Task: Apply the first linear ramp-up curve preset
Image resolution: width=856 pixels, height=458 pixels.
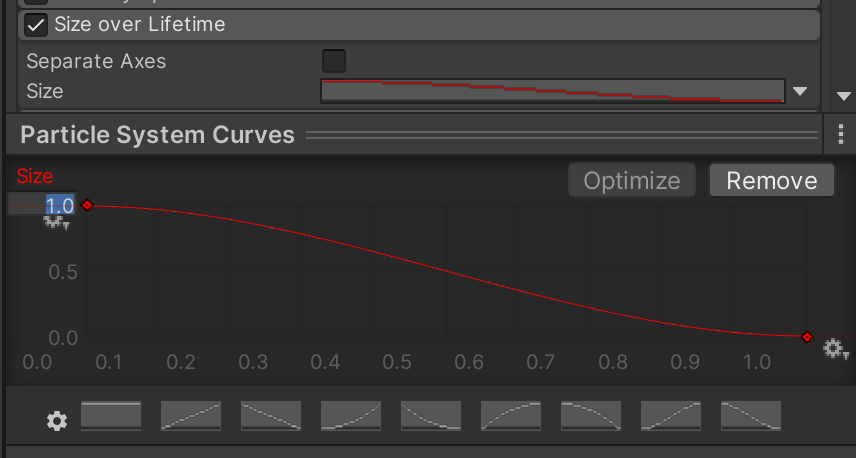Action: (191, 416)
